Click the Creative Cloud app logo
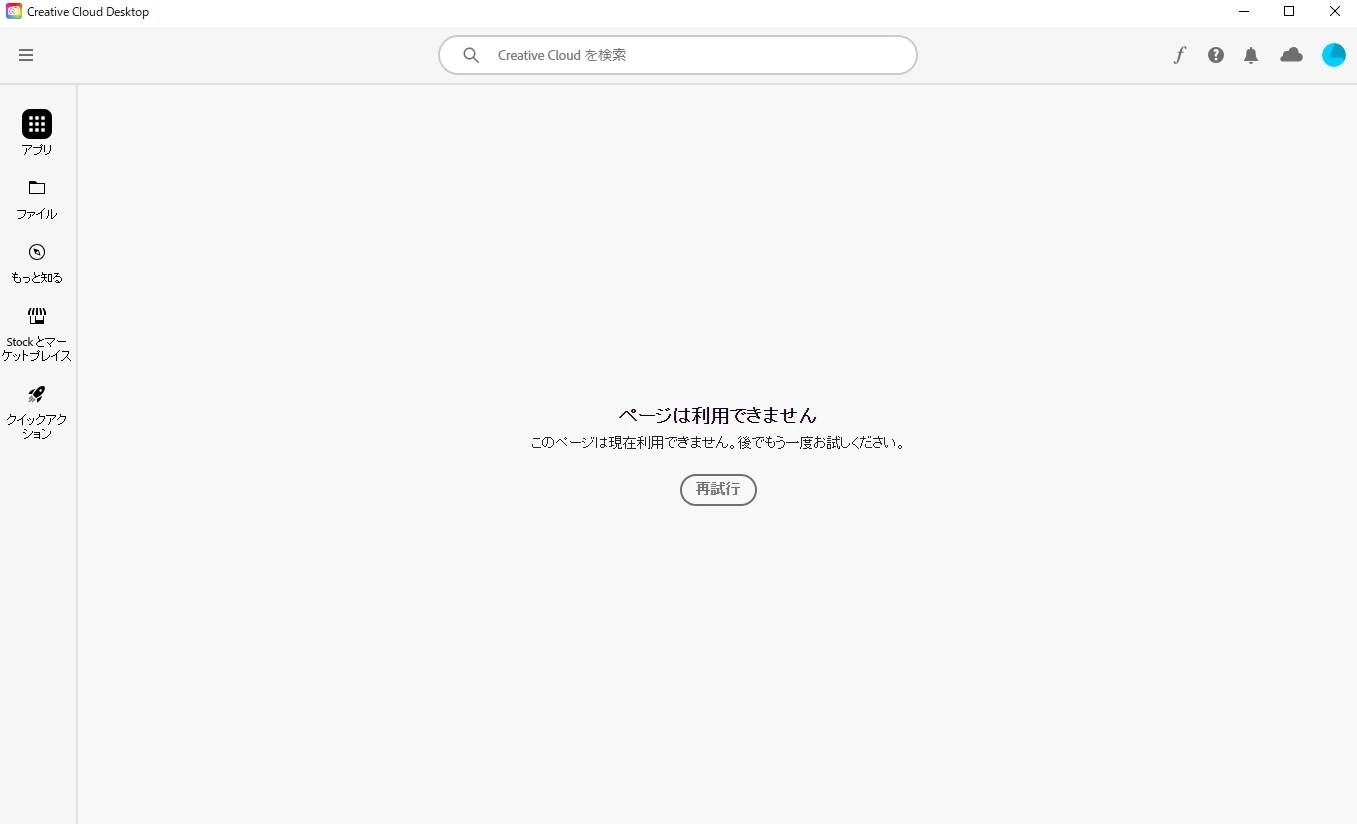This screenshot has height=824, width=1357. (x=14, y=12)
